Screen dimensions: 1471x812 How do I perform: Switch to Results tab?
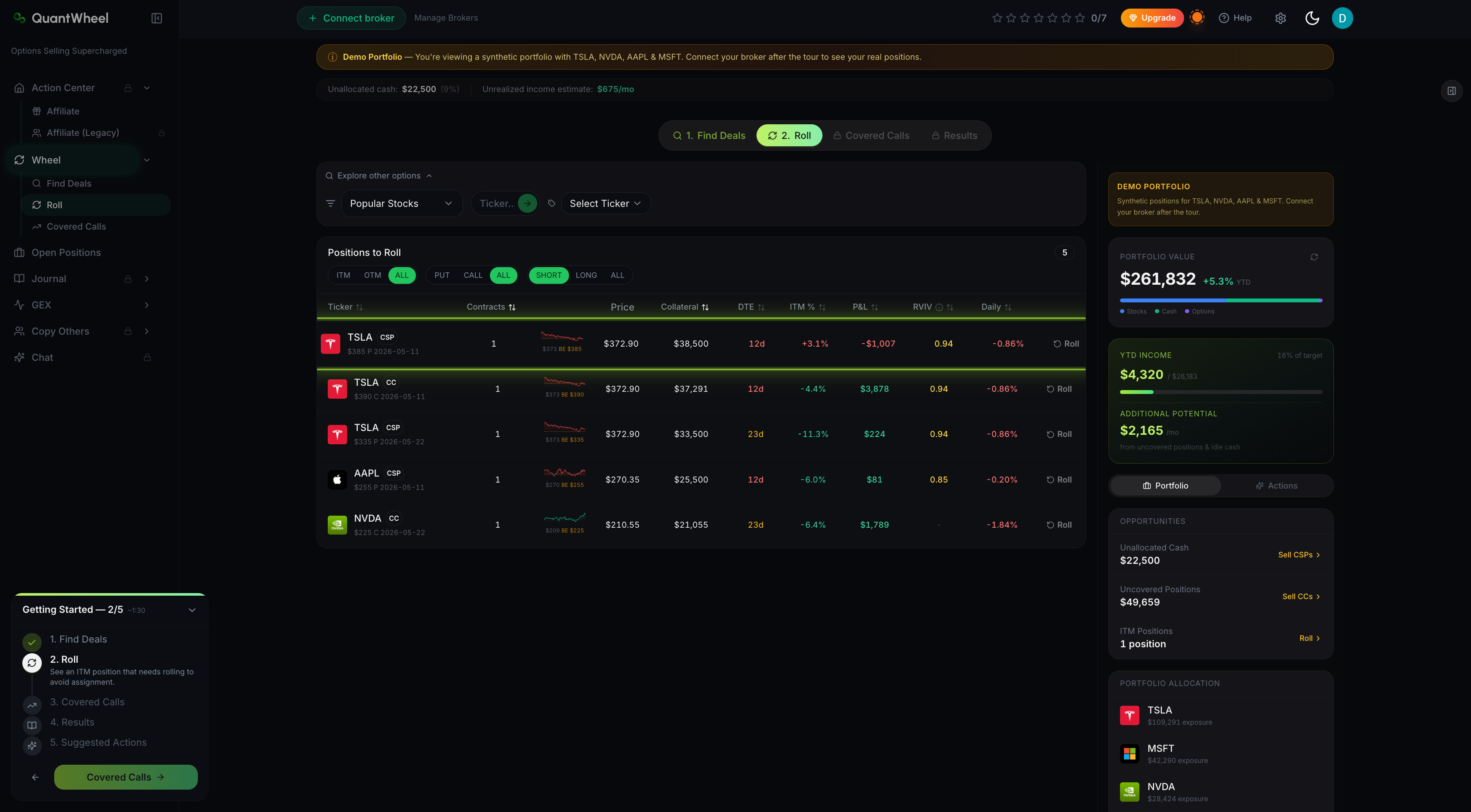(954, 135)
